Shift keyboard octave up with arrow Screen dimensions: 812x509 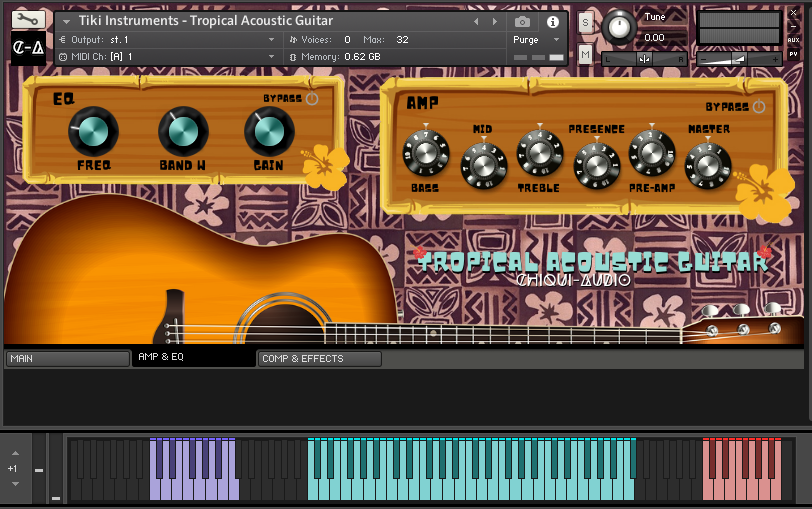[14, 451]
